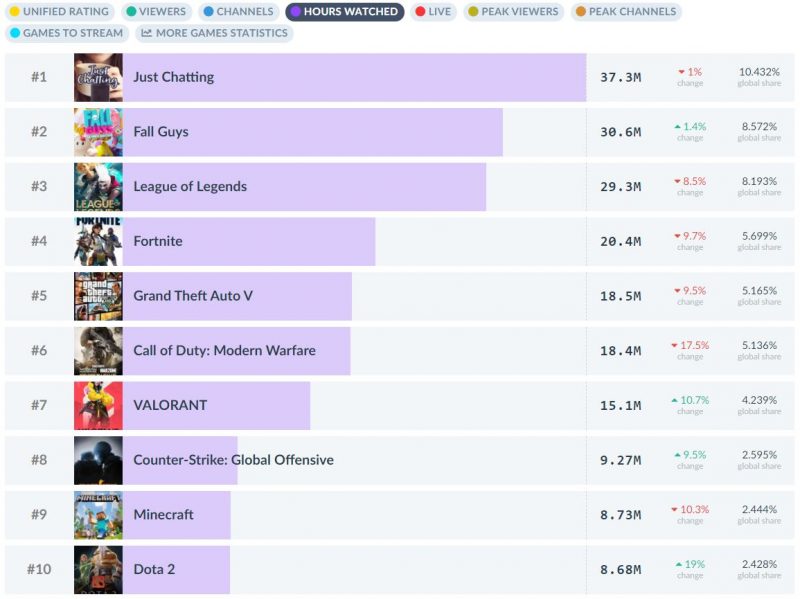
Task: Click the Grand Theft Auto V cover icon
Action: pyautogui.click(x=98, y=296)
